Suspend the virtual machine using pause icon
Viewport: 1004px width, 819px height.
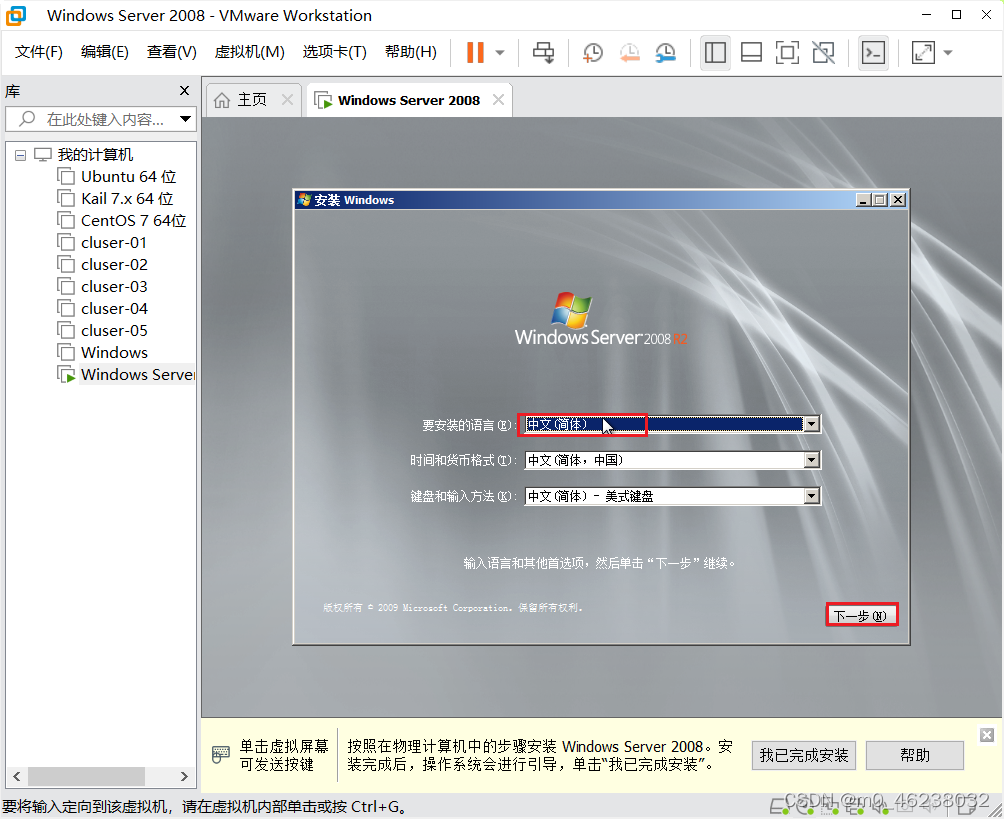[478, 52]
